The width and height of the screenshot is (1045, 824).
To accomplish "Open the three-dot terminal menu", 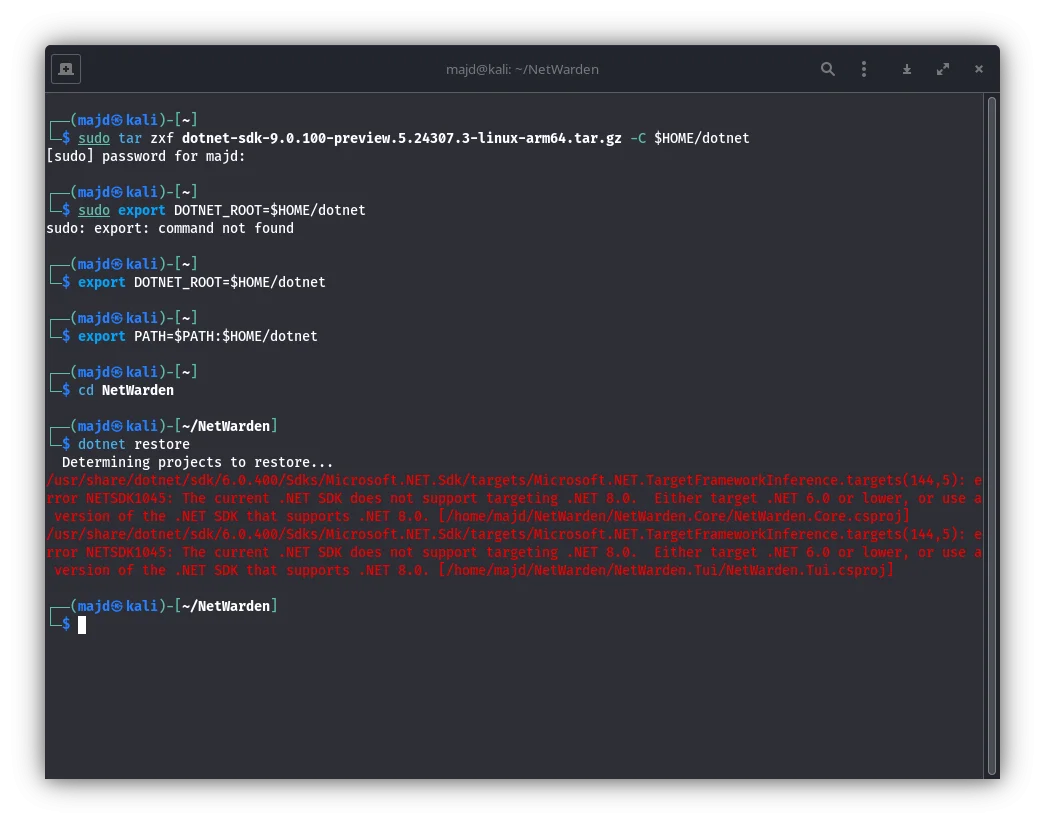I will [x=864, y=69].
